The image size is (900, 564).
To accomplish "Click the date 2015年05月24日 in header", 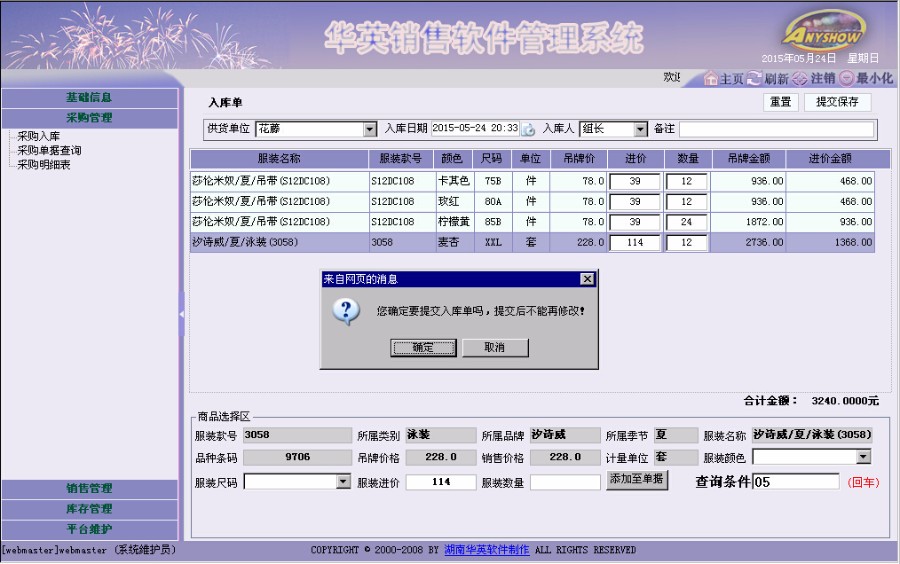I will point(798,59).
